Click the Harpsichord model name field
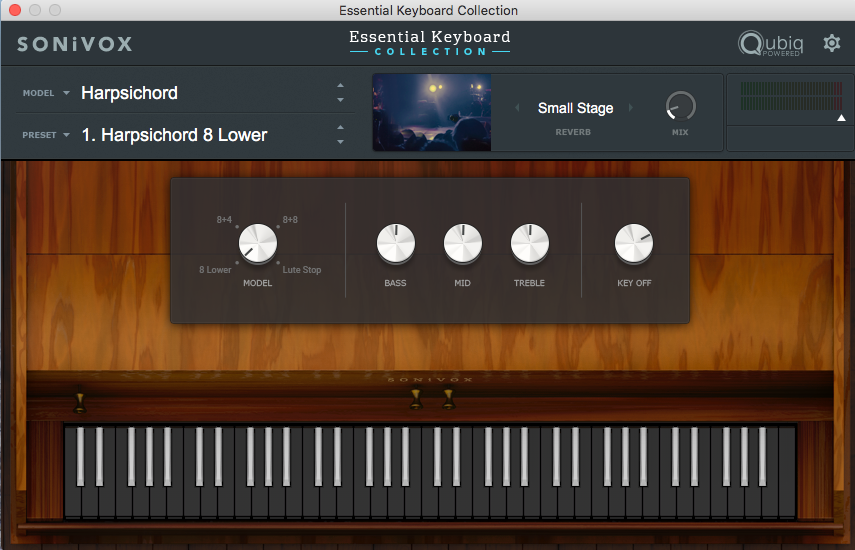This screenshot has height=550, width=855. (130, 93)
